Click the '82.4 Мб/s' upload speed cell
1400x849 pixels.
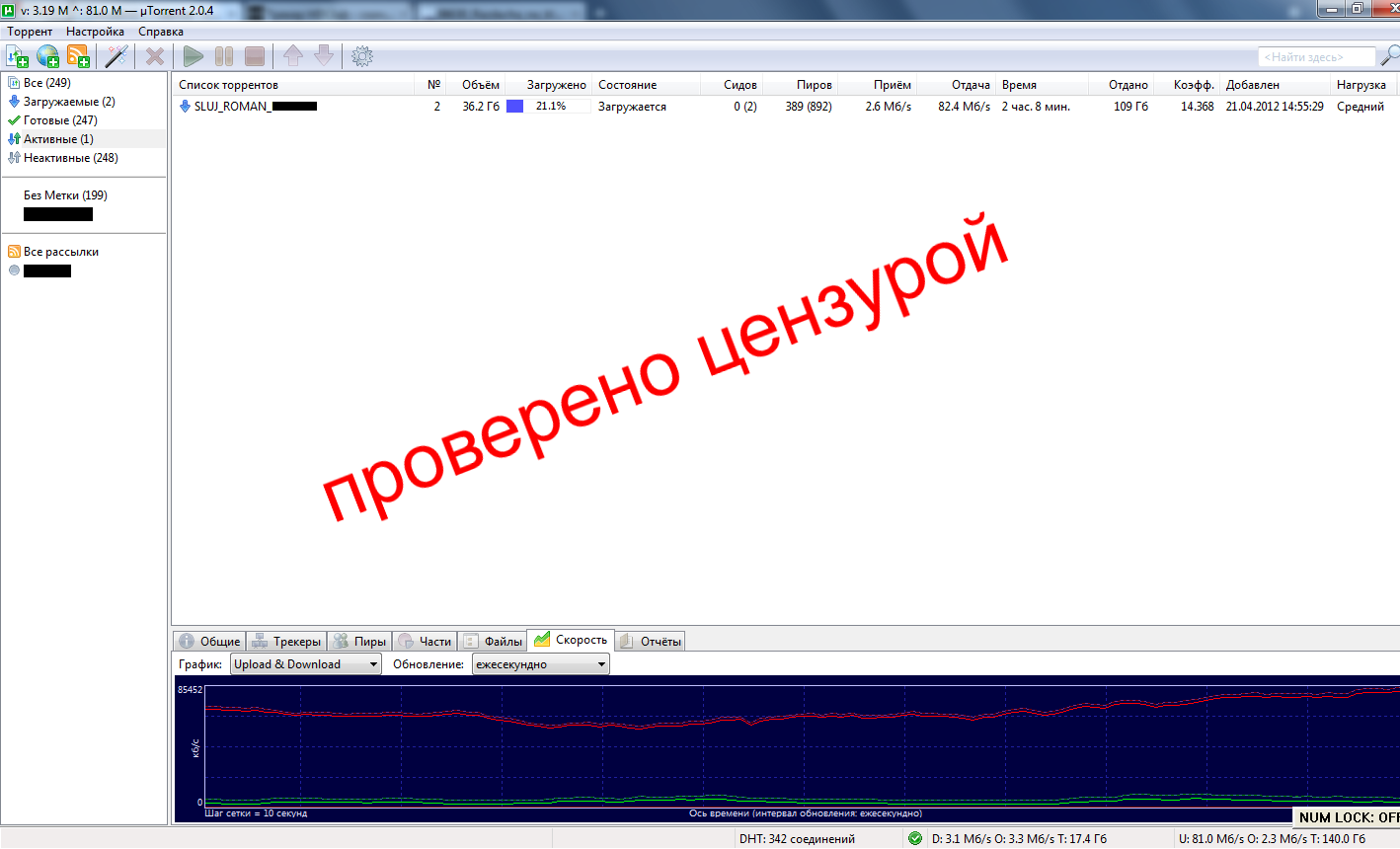pos(964,107)
